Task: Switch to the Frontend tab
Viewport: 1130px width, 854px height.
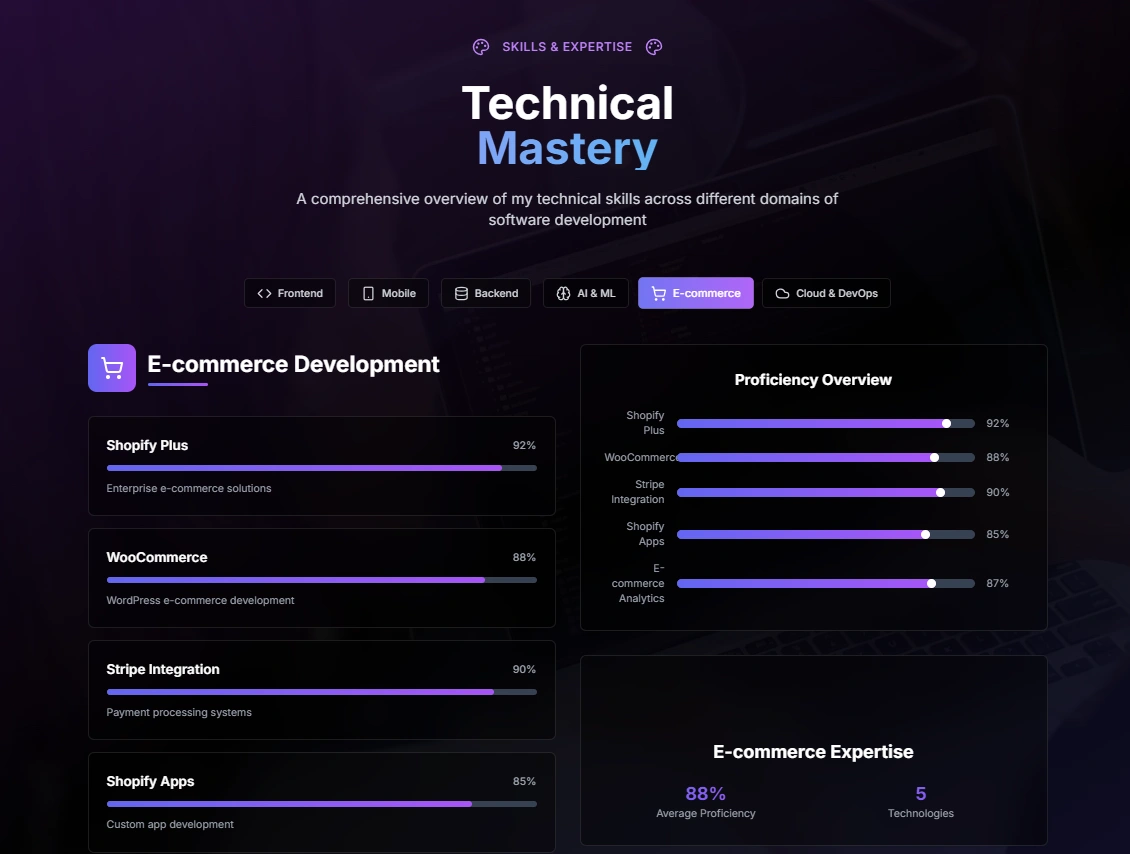Action: click(x=290, y=293)
